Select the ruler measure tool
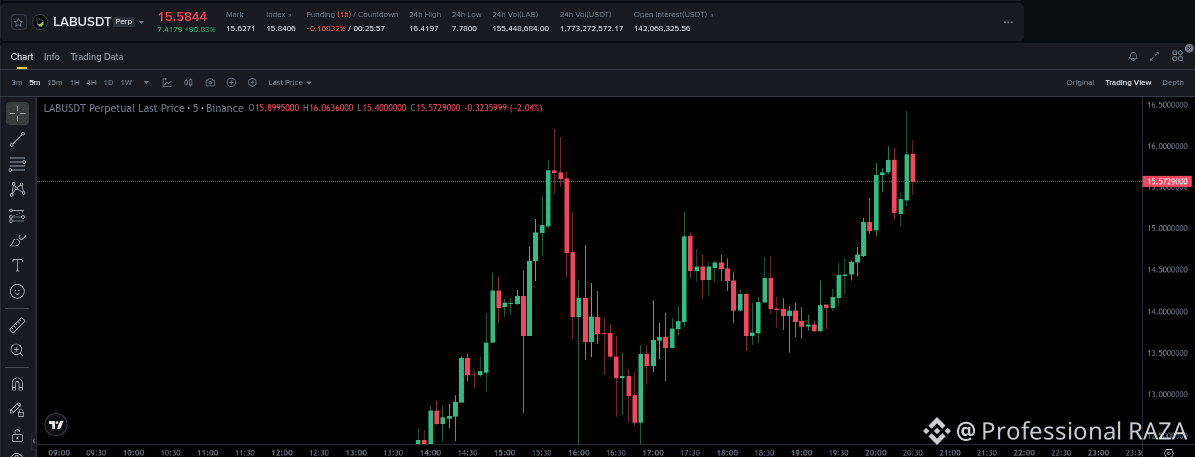The image size is (1195, 457). [x=18, y=325]
